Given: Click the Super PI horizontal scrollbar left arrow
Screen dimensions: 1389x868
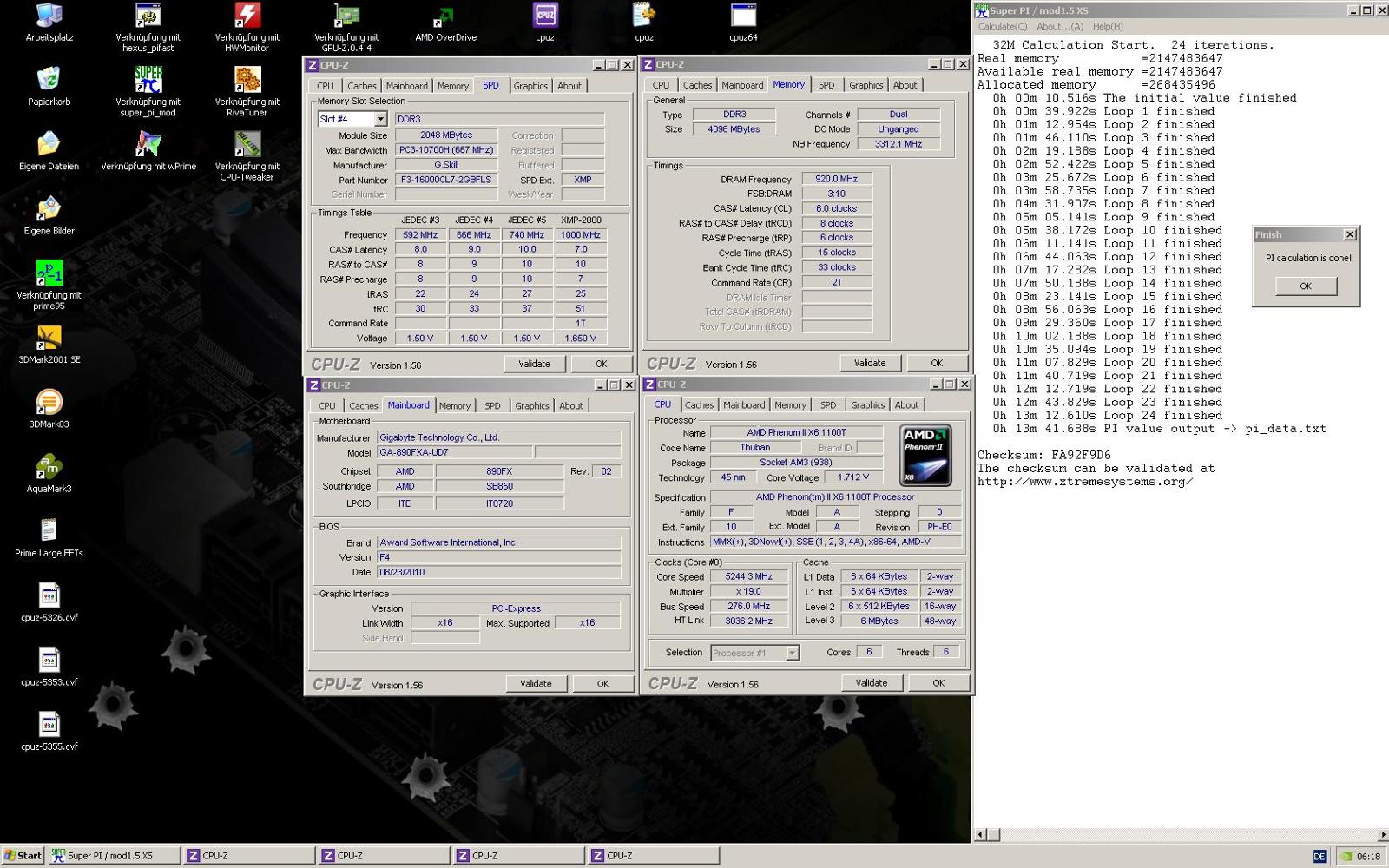Looking at the screenshot, I should click(981, 835).
